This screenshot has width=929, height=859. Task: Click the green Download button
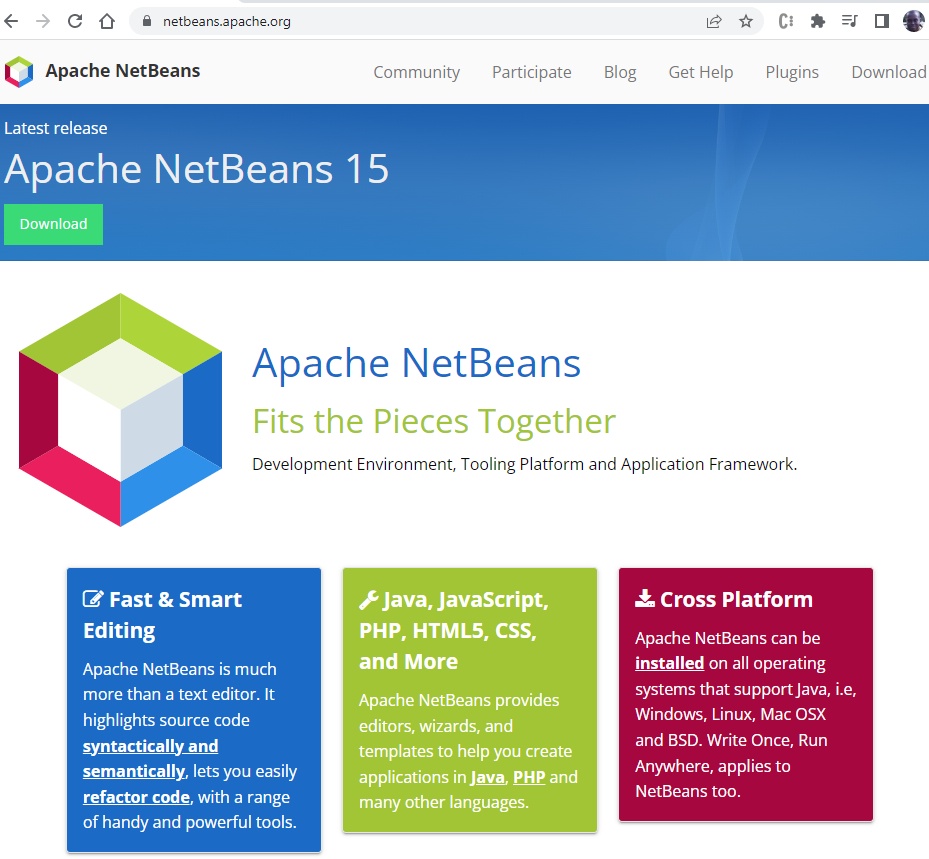pos(53,224)
